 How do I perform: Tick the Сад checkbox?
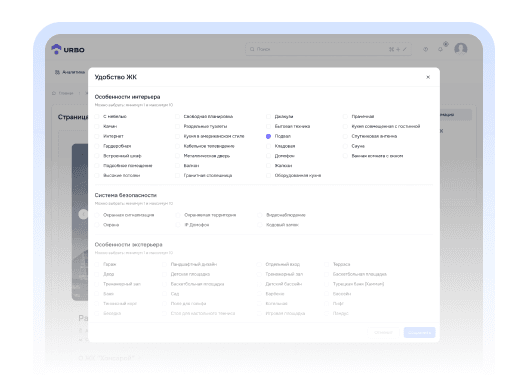[x=164, y=294]
